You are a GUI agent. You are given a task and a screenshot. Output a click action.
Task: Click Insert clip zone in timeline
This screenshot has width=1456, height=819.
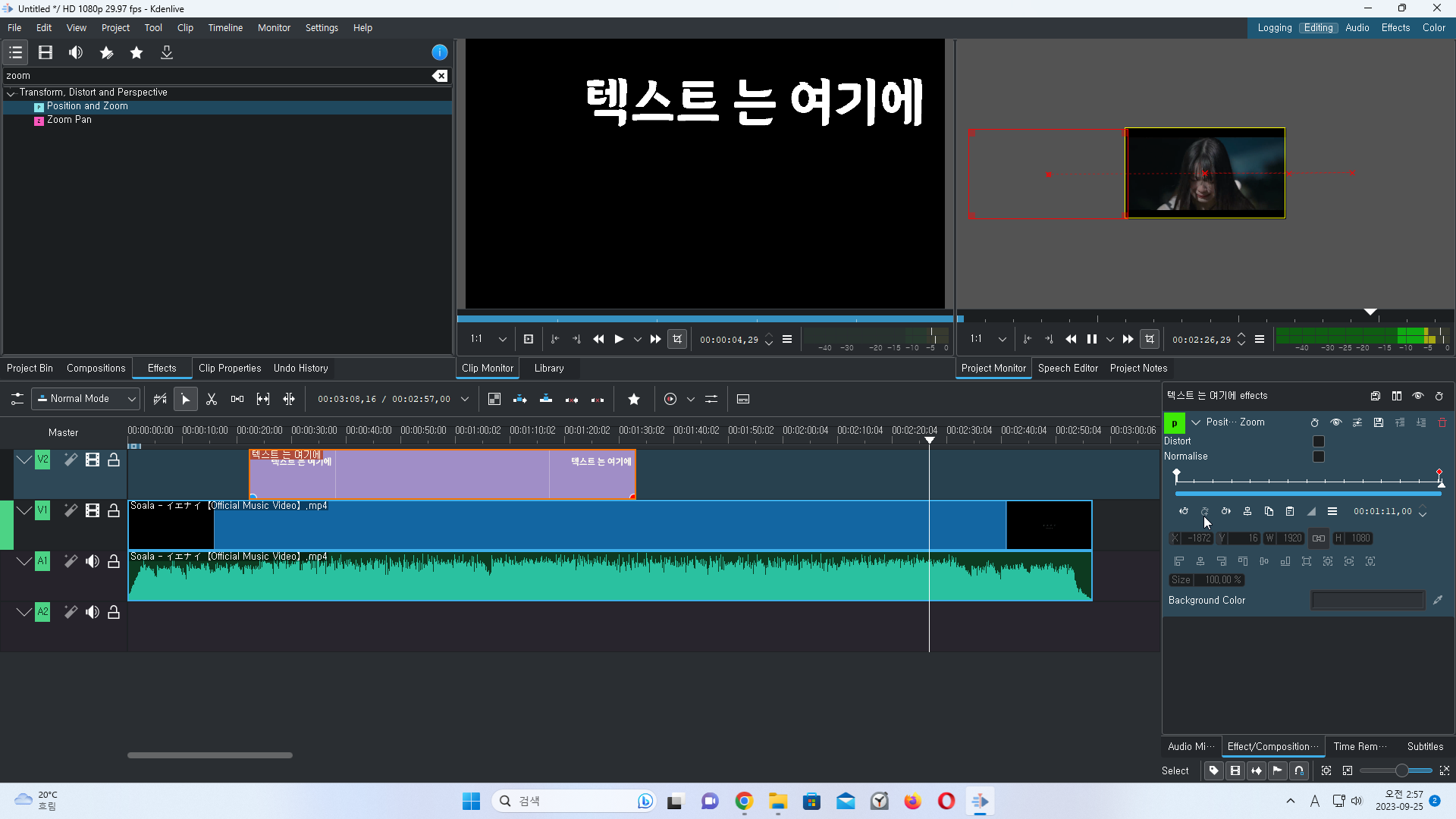click(520, 399)
